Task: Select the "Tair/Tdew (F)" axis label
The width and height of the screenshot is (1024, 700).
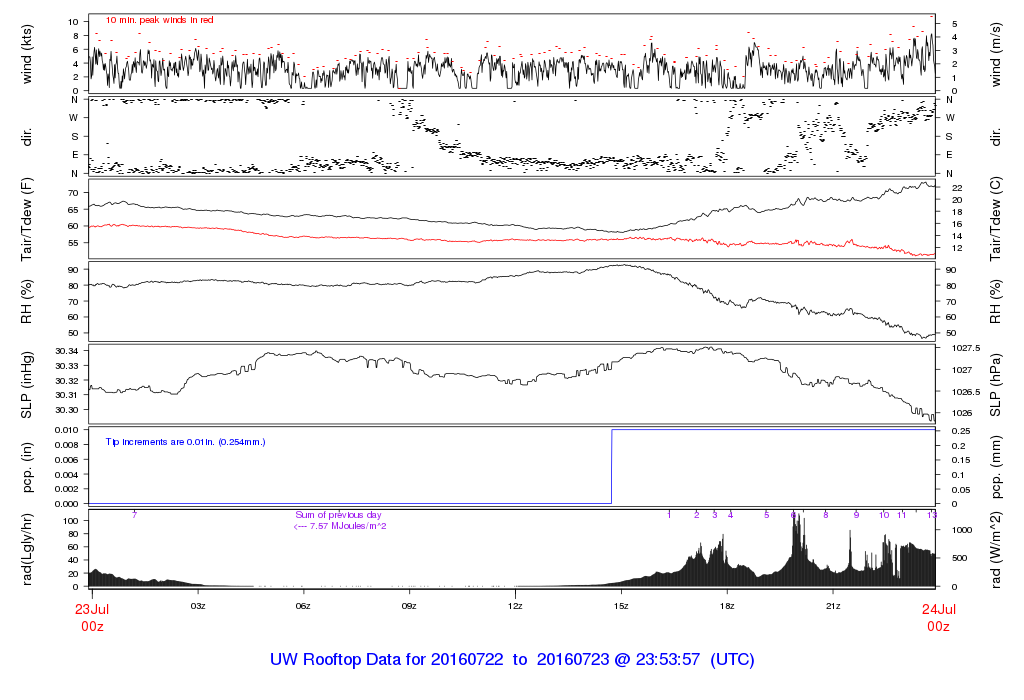Action: pos(27,219)
